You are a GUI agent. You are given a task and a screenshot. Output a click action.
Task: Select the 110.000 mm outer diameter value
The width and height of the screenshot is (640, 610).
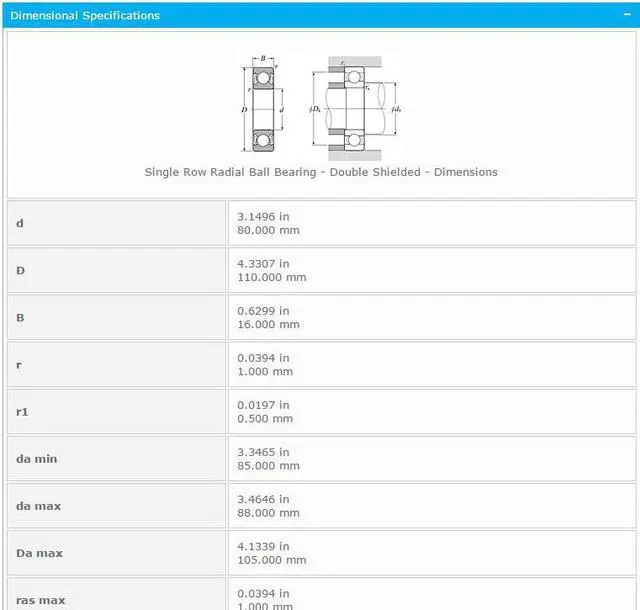[272, 277]
